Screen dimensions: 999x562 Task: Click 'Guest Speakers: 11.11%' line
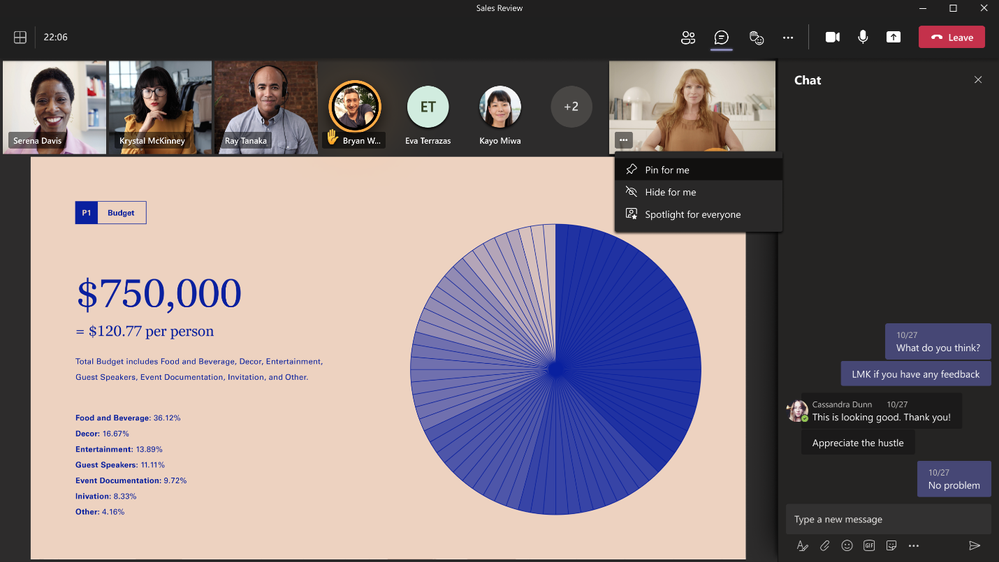[120, 465]
